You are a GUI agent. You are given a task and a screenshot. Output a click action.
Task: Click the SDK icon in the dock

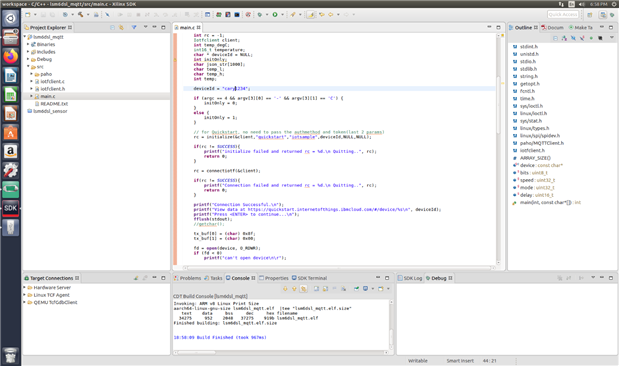coord(11,208)
